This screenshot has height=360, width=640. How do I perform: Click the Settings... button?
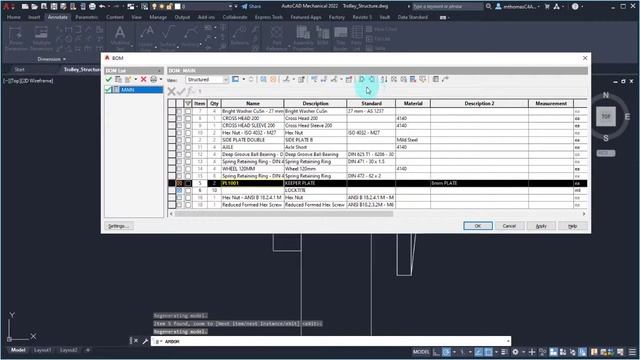tap(118, 226)
